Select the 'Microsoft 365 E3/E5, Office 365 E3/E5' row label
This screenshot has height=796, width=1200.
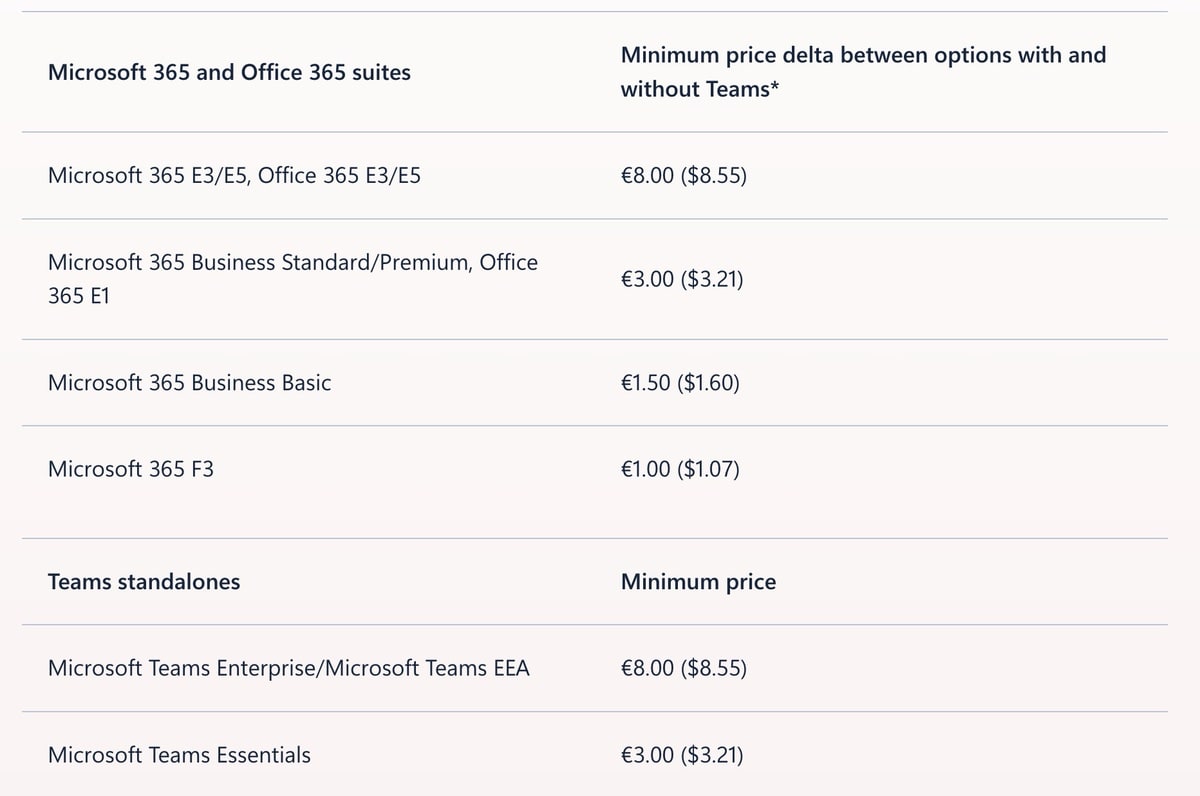tap(234, 176)
